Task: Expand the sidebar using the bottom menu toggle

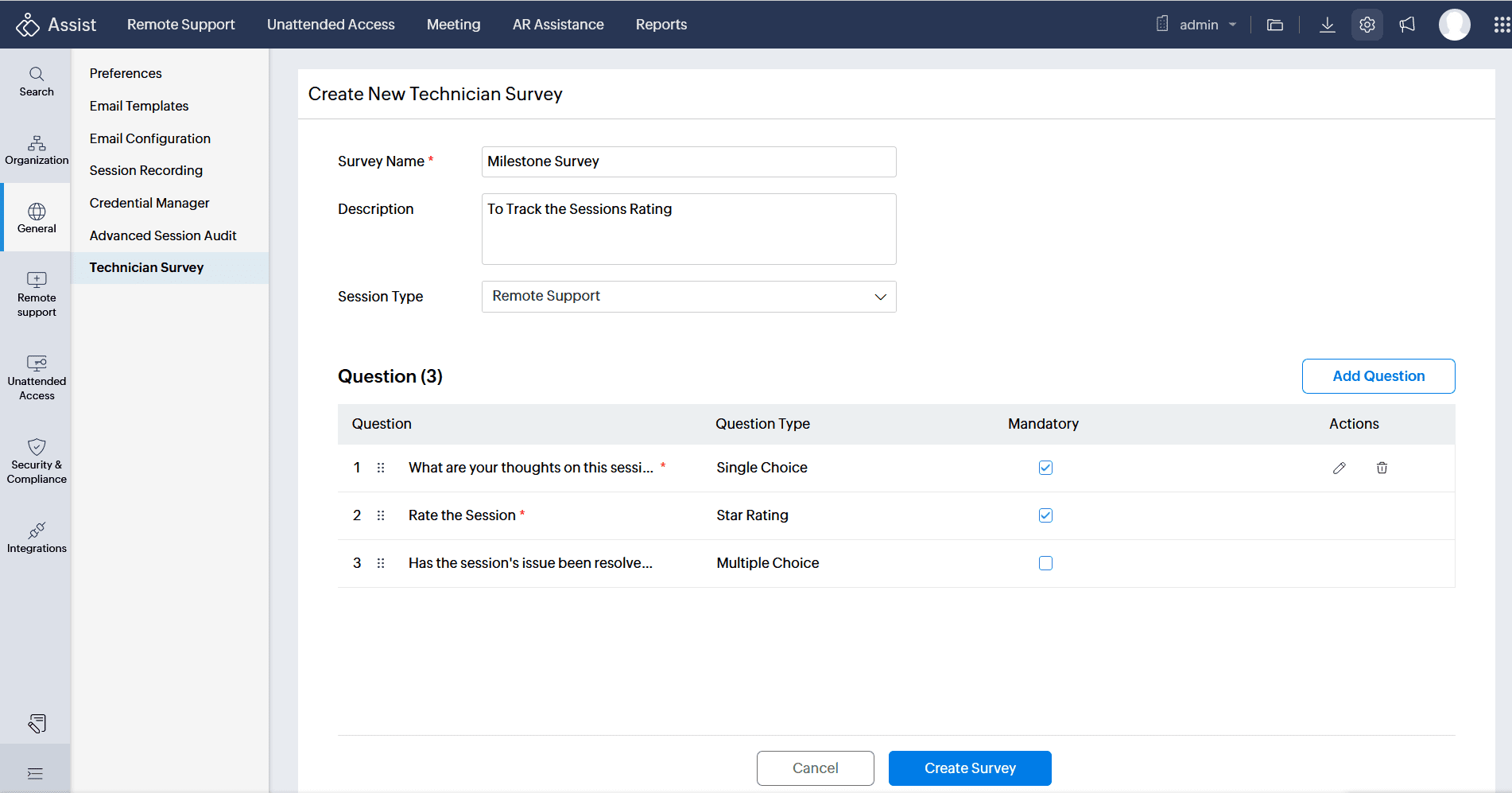Action: pos(35,773)
